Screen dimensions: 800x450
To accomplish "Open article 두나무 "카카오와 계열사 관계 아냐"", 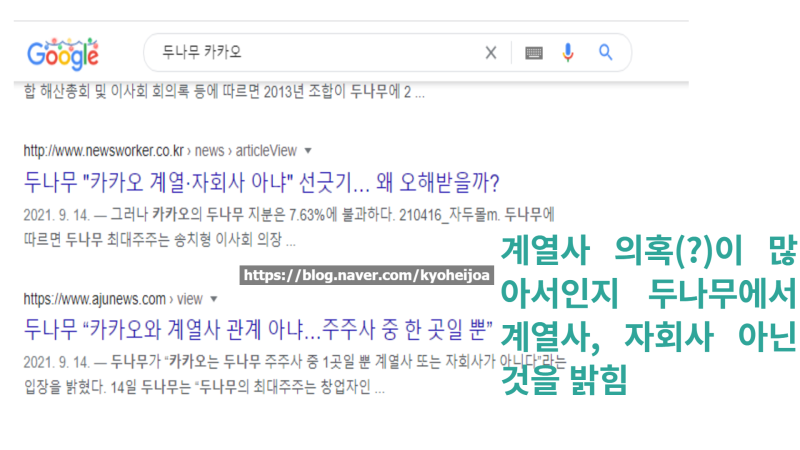I will [x=258, y=330].
